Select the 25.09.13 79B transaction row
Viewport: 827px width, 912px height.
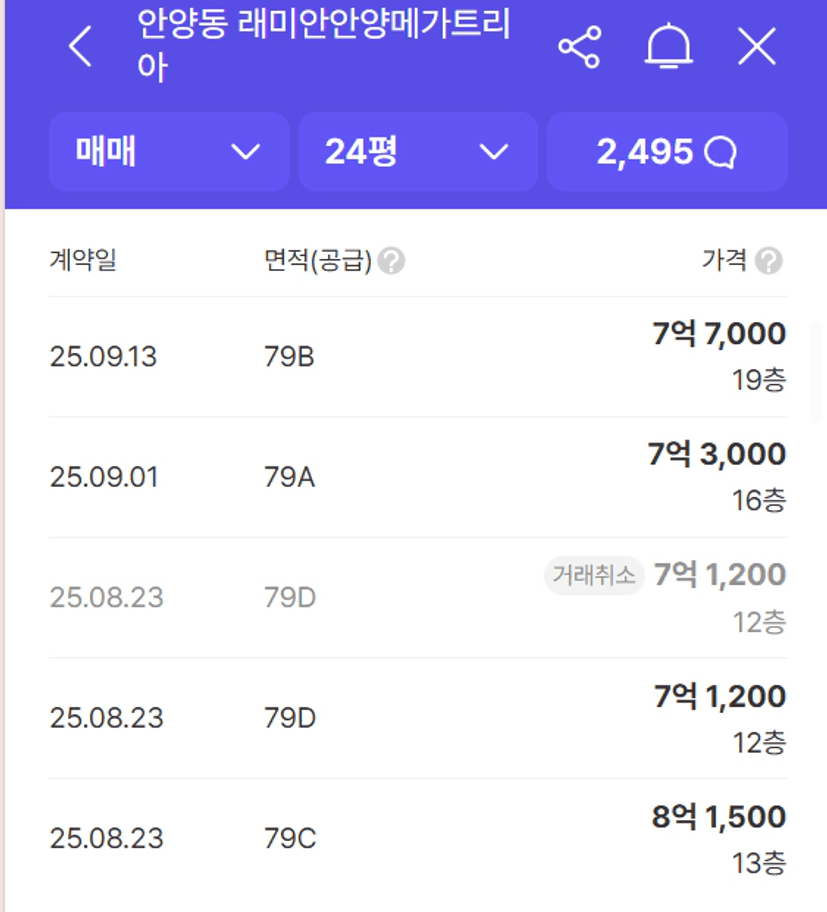point(418,357)
